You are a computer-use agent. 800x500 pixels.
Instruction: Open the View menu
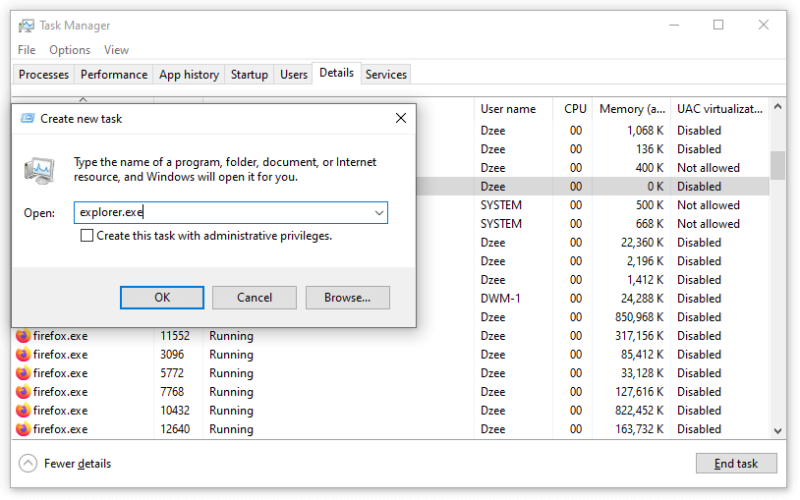click(x=116, y=50)
